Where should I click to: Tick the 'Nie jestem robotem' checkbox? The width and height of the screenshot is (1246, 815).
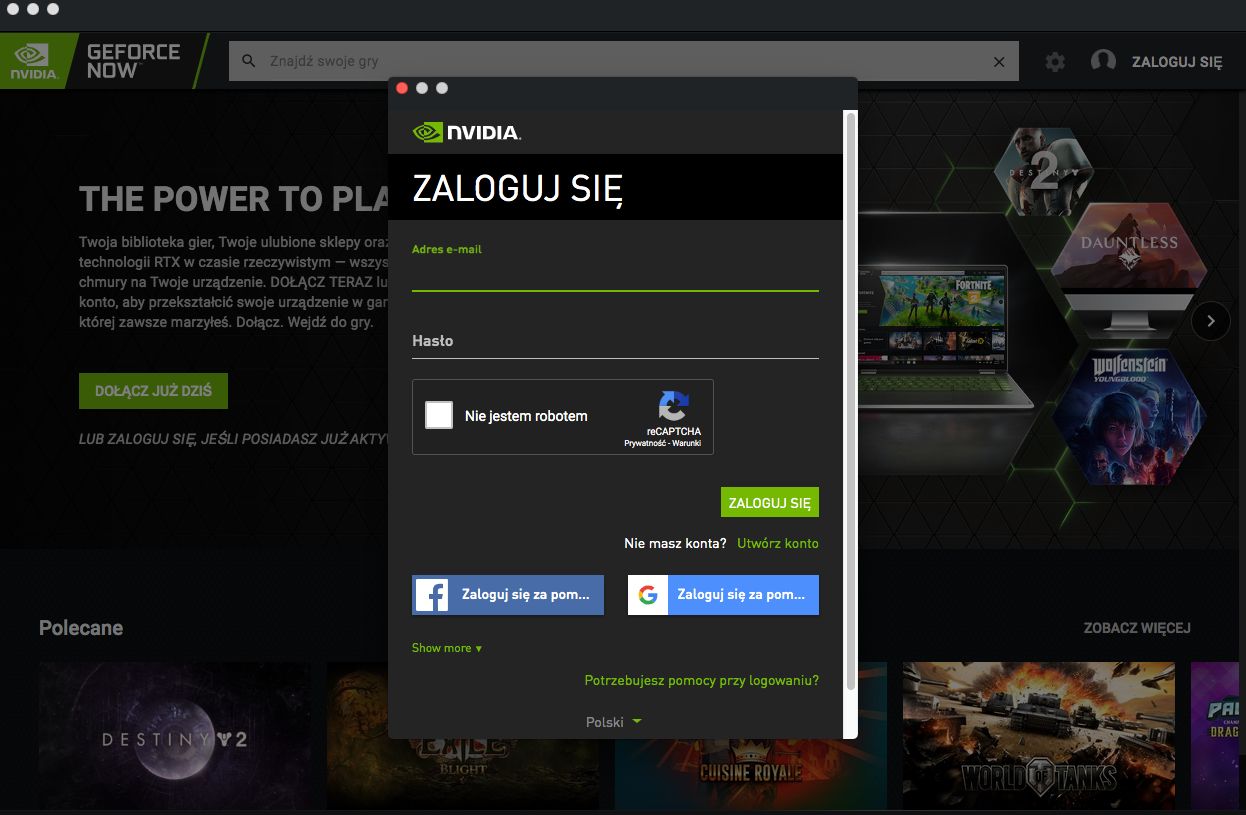[x=439, y=415]
